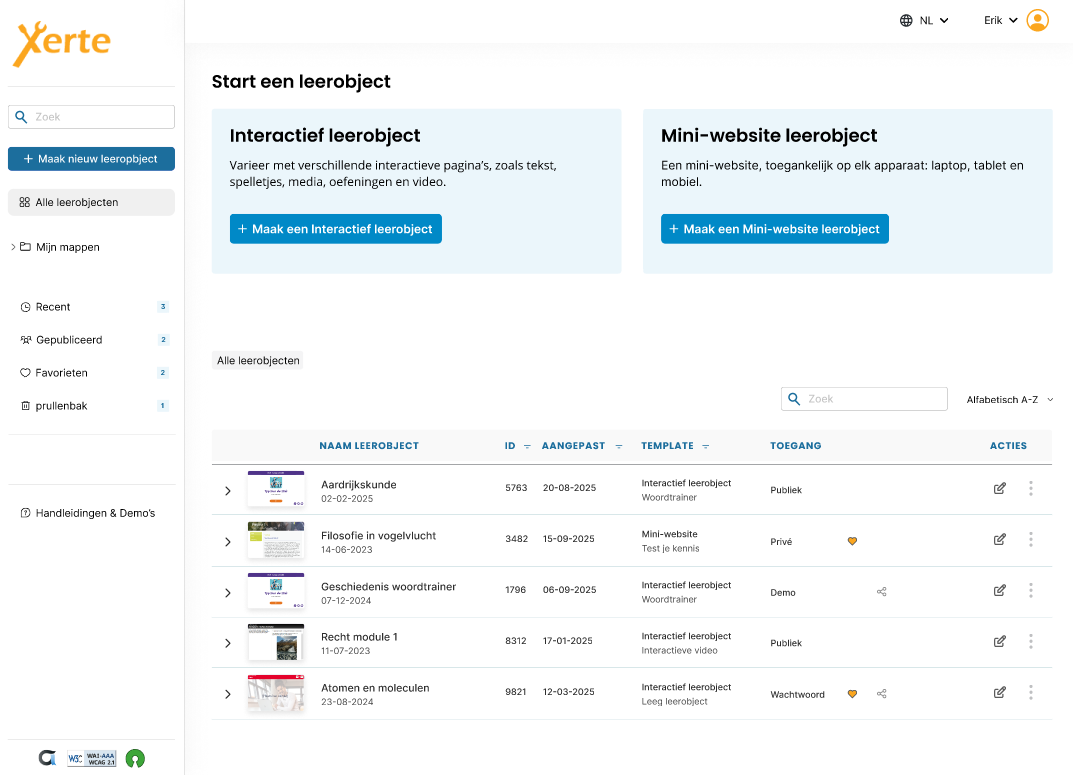Select the Recent filter in the sidebar
Screen dimensions: 1073x775
[52, 306]
